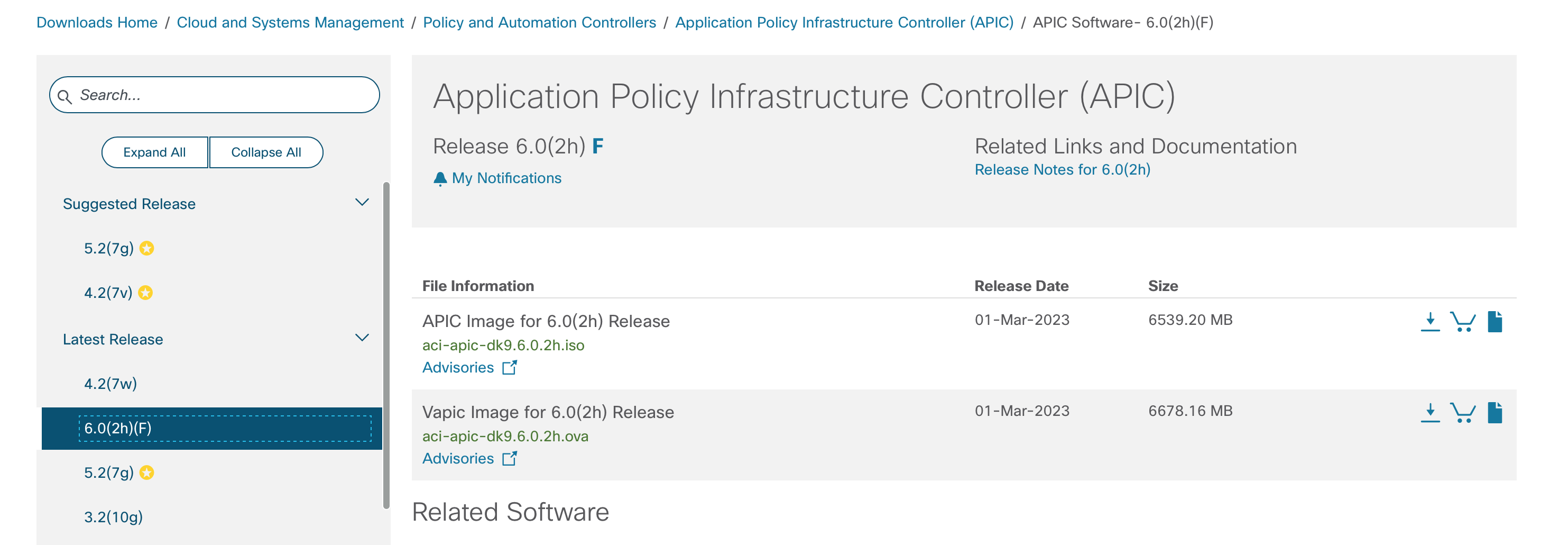The image size is (1568, 545).
Task: Open external link icon under Vapic Image Advisories
Action: coord(510,458)
